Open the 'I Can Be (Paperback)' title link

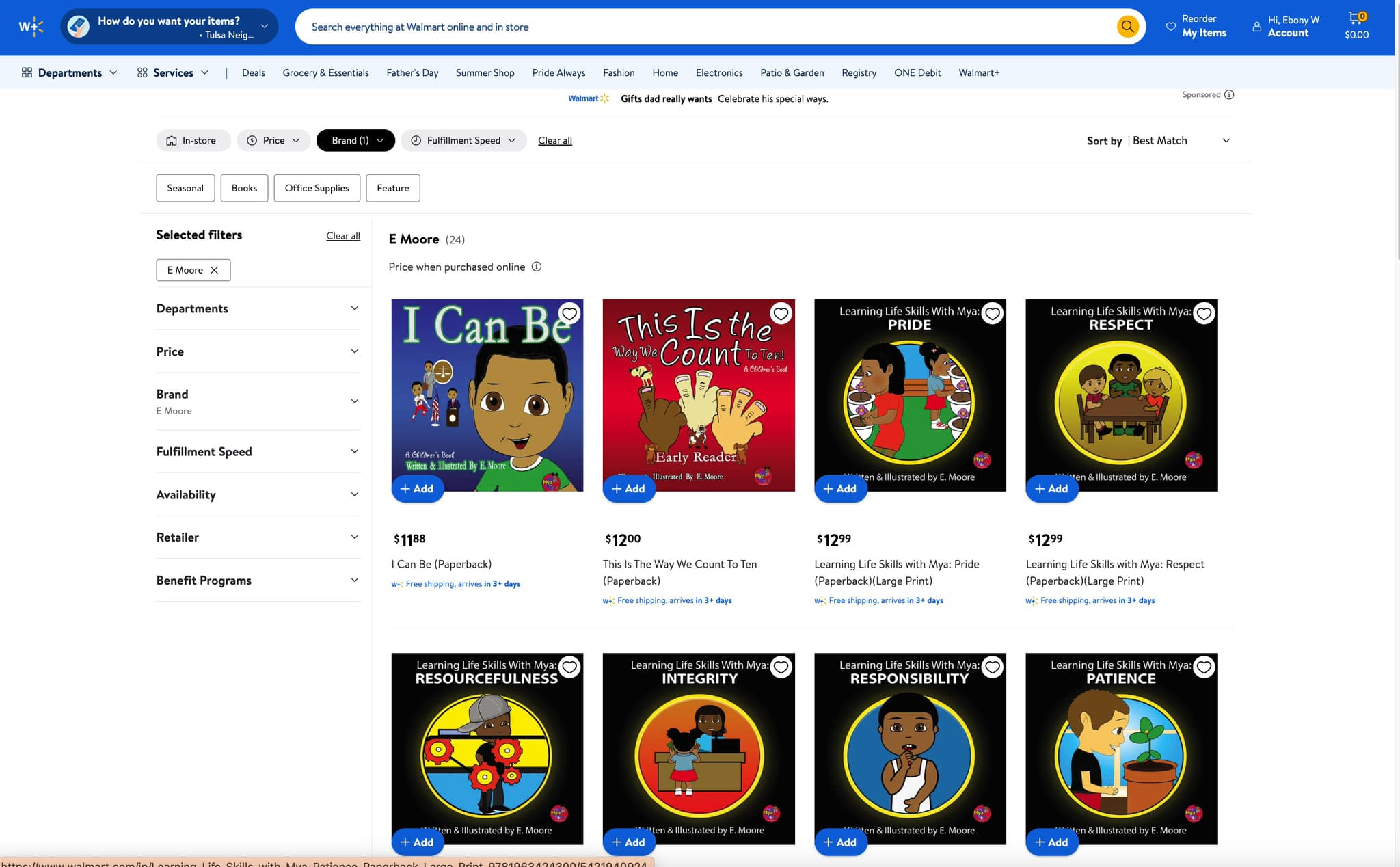[x=442, y=564]
